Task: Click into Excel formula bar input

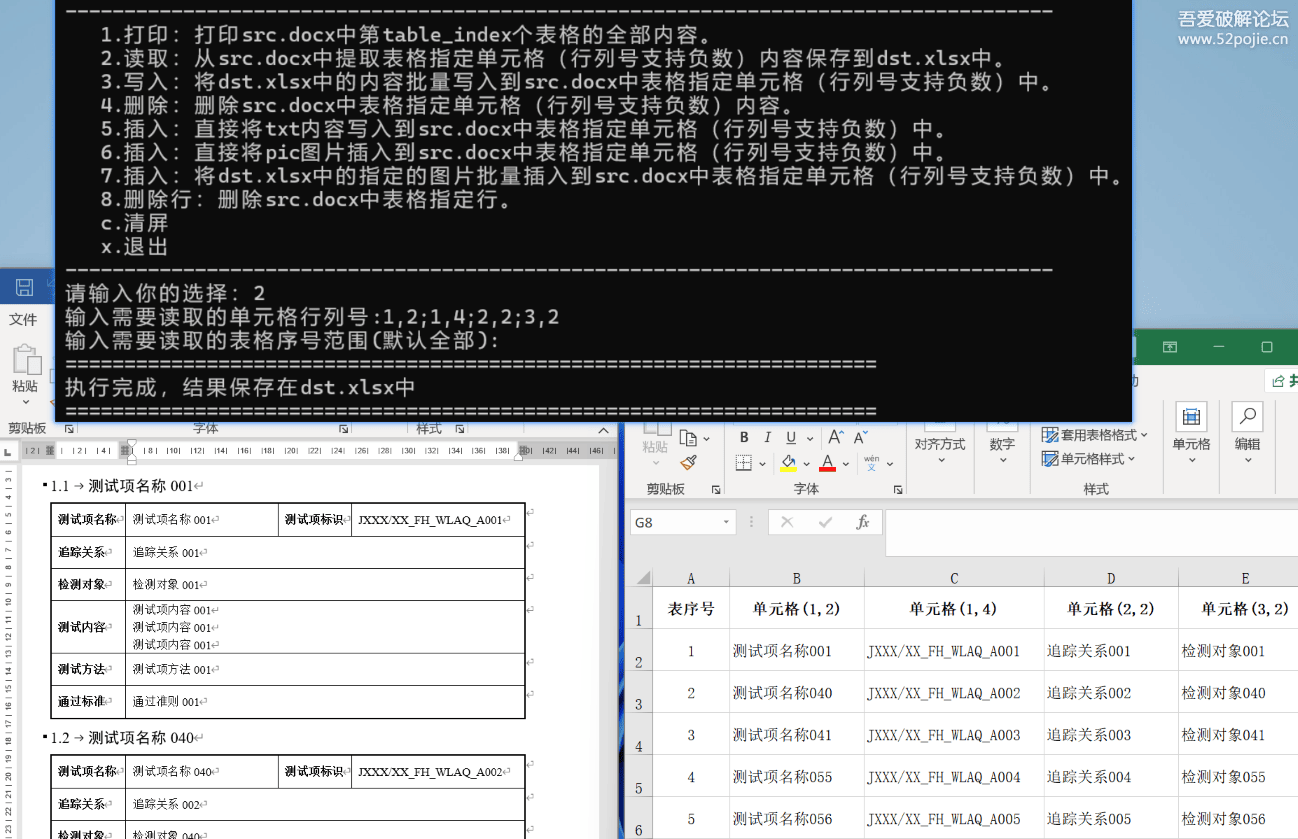Action: point(1091,533)
